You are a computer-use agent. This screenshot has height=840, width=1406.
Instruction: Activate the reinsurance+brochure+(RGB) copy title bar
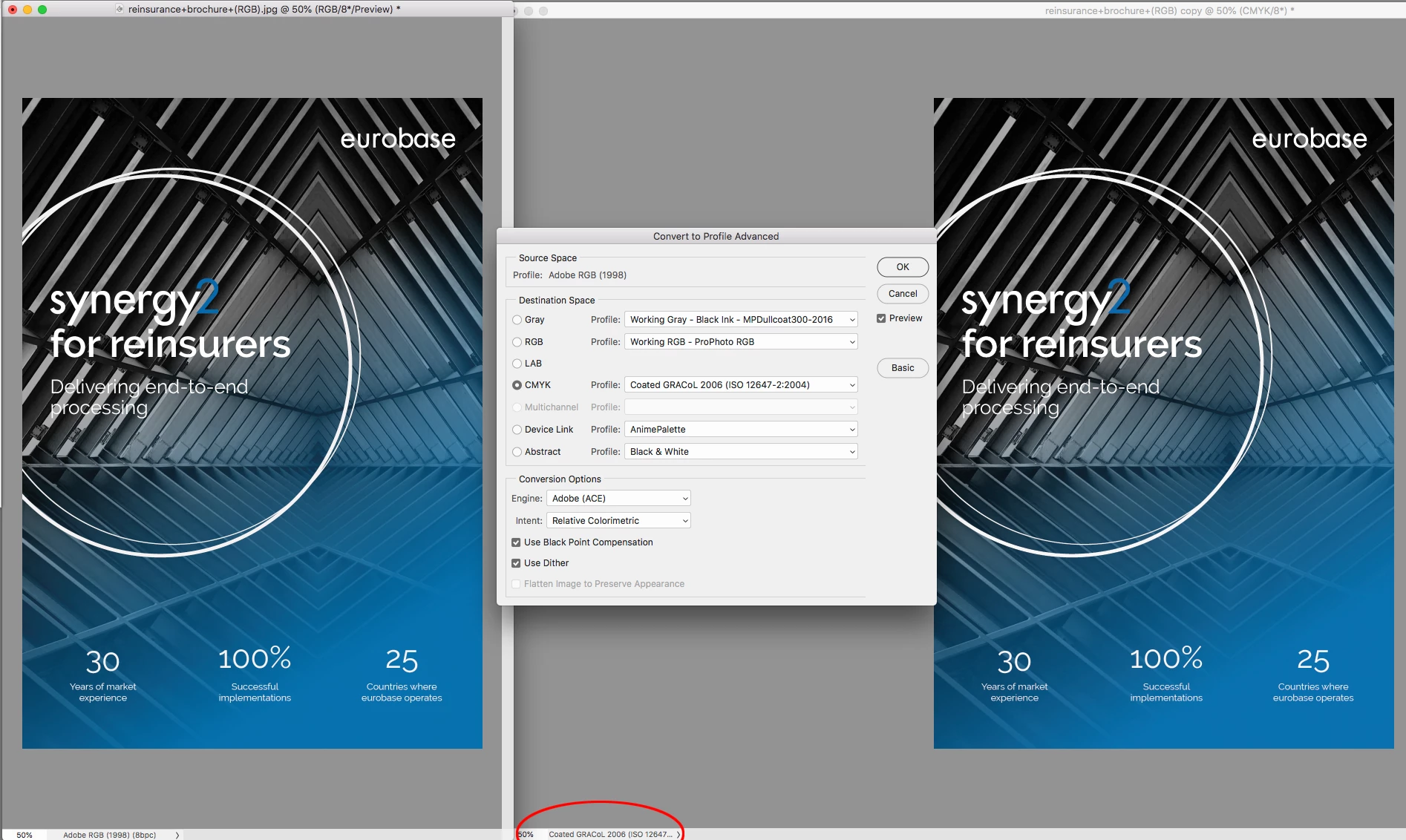coord(1169,10)
